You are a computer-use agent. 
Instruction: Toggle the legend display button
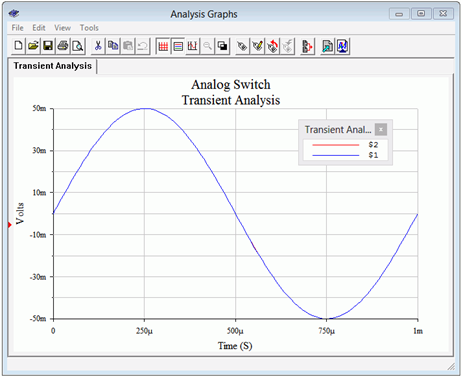178,46
